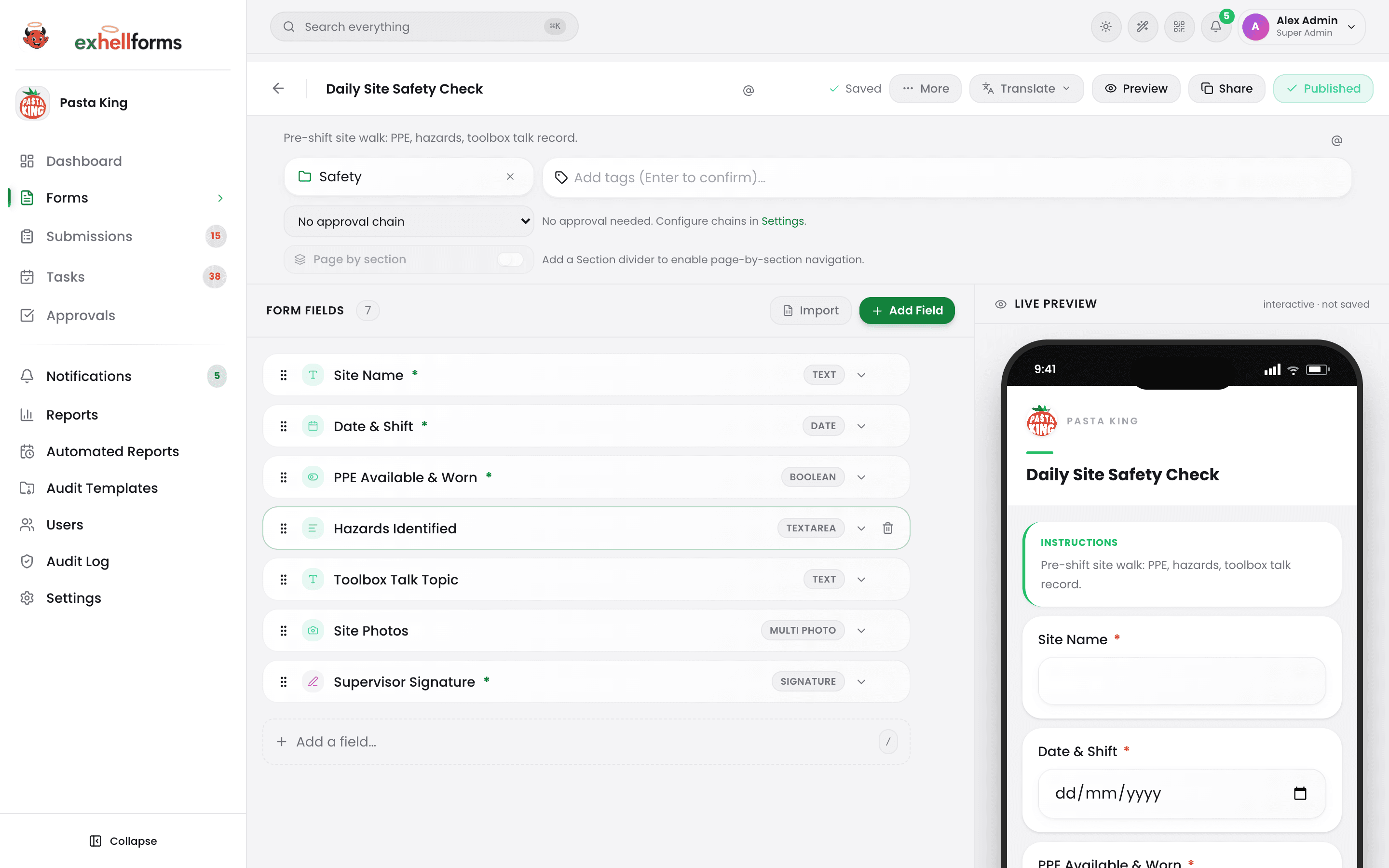Click the Daily Site Safety Check title field
The width and height of the screenshot is (1389, 868).
tap(405, 89)
